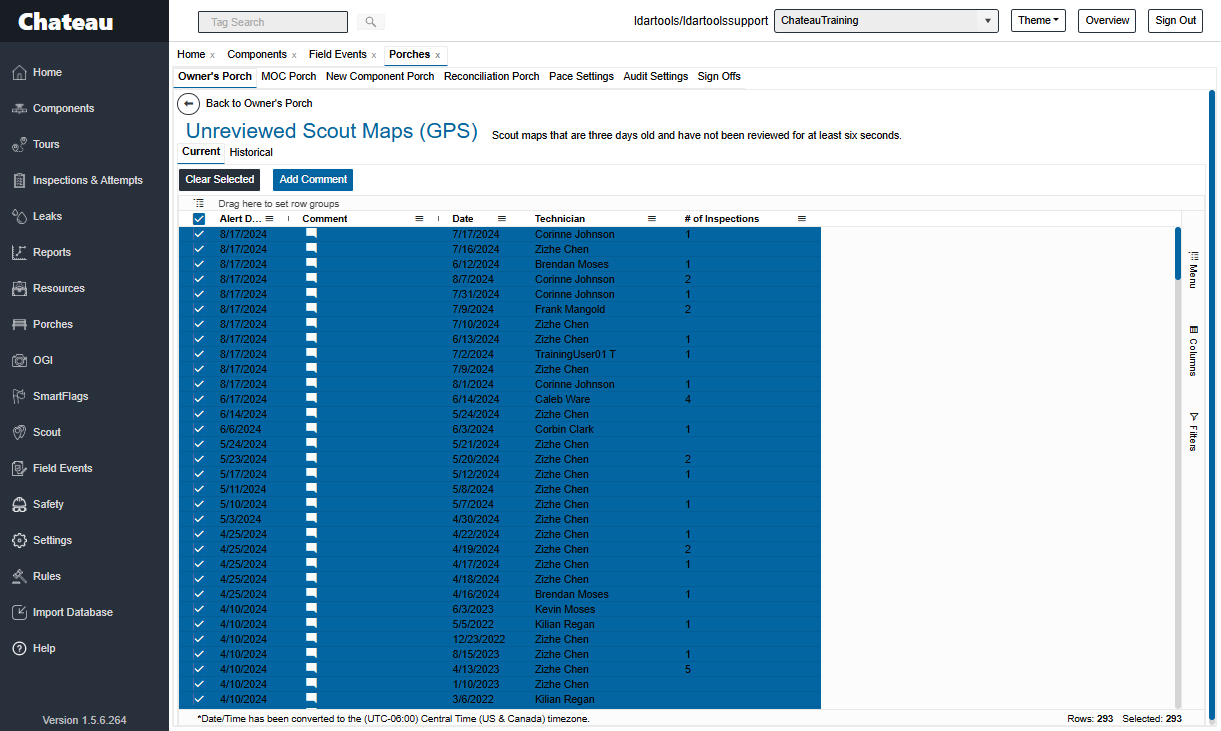Click the row groups icon

point(199,203)
